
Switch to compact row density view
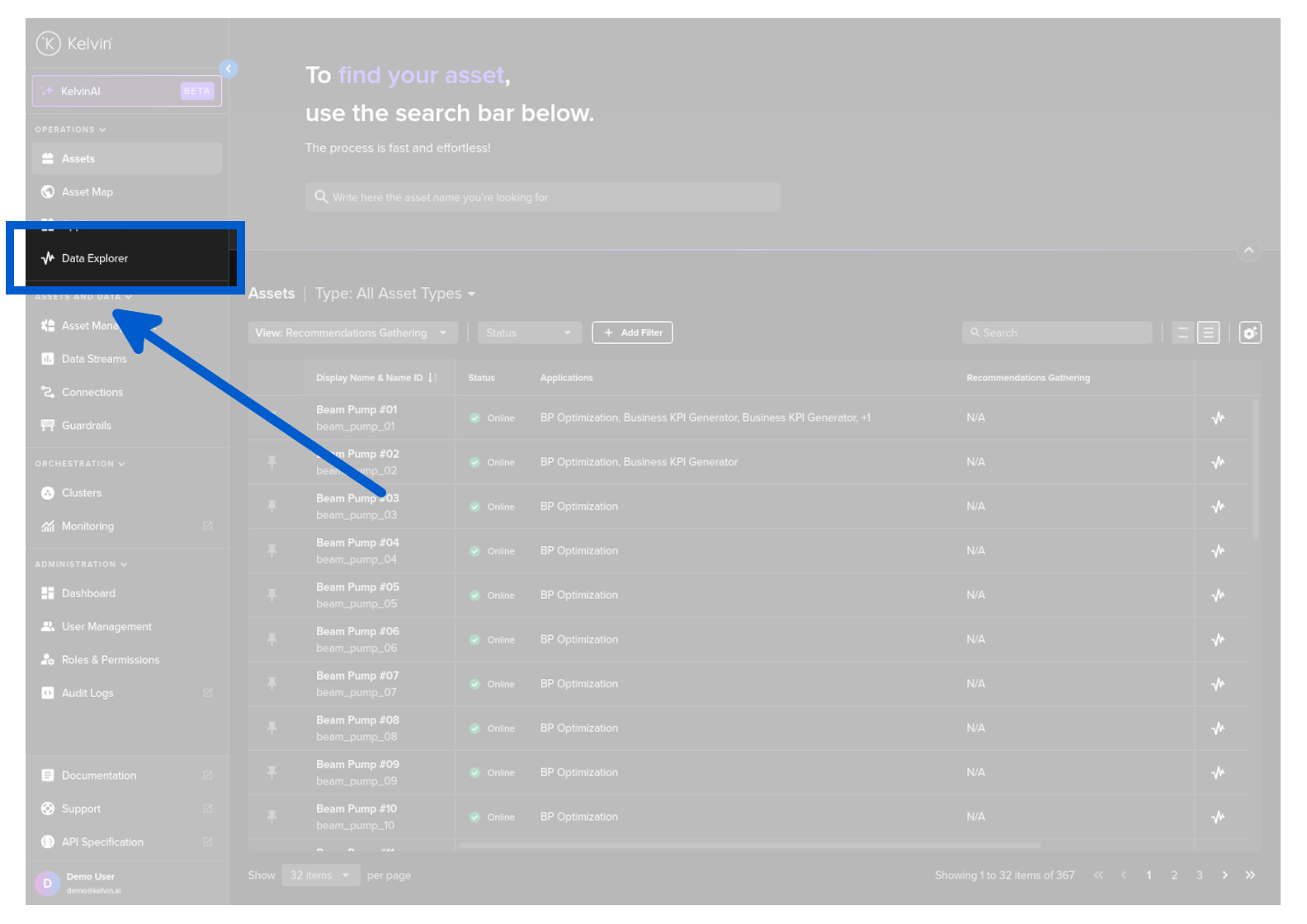(1182, 333)
